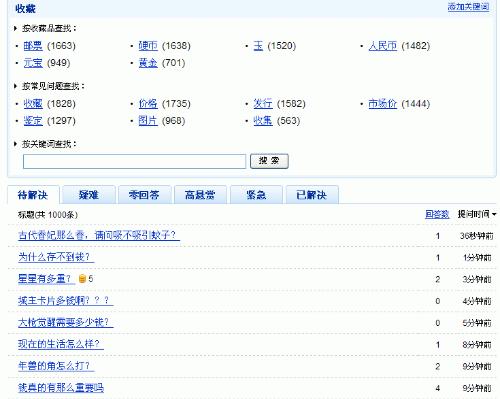Click the 9分钟前 time in 年兽的角 row
Screen dimensions: 500x399
477,366
